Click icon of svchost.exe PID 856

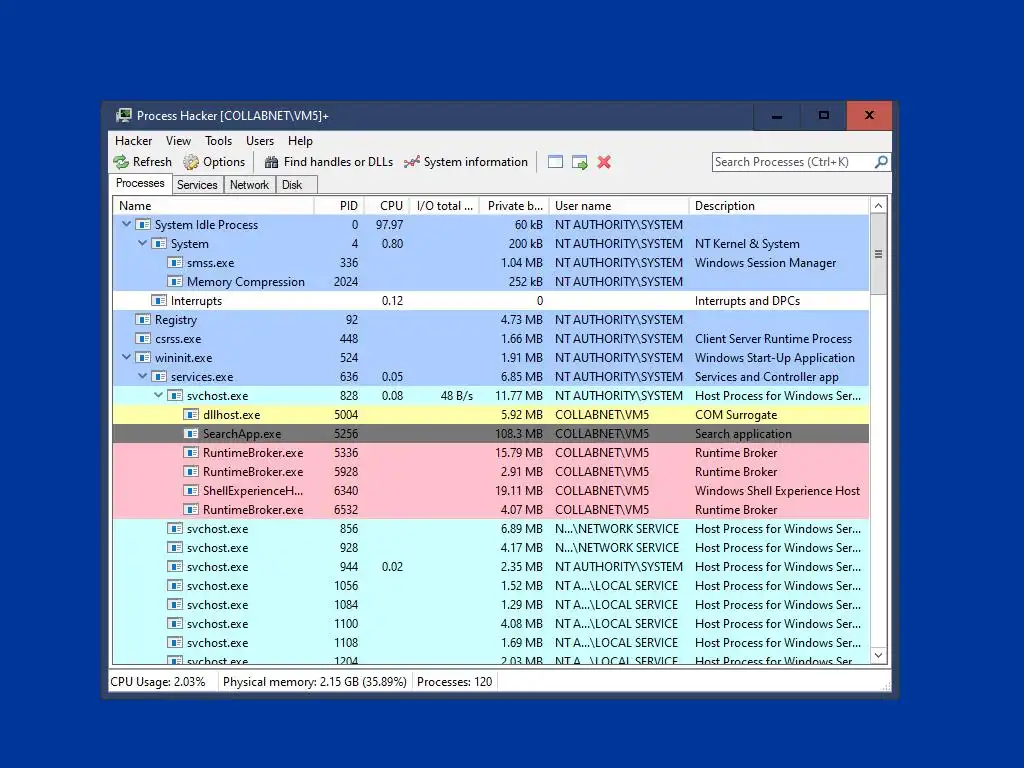(x=175, y=528)
